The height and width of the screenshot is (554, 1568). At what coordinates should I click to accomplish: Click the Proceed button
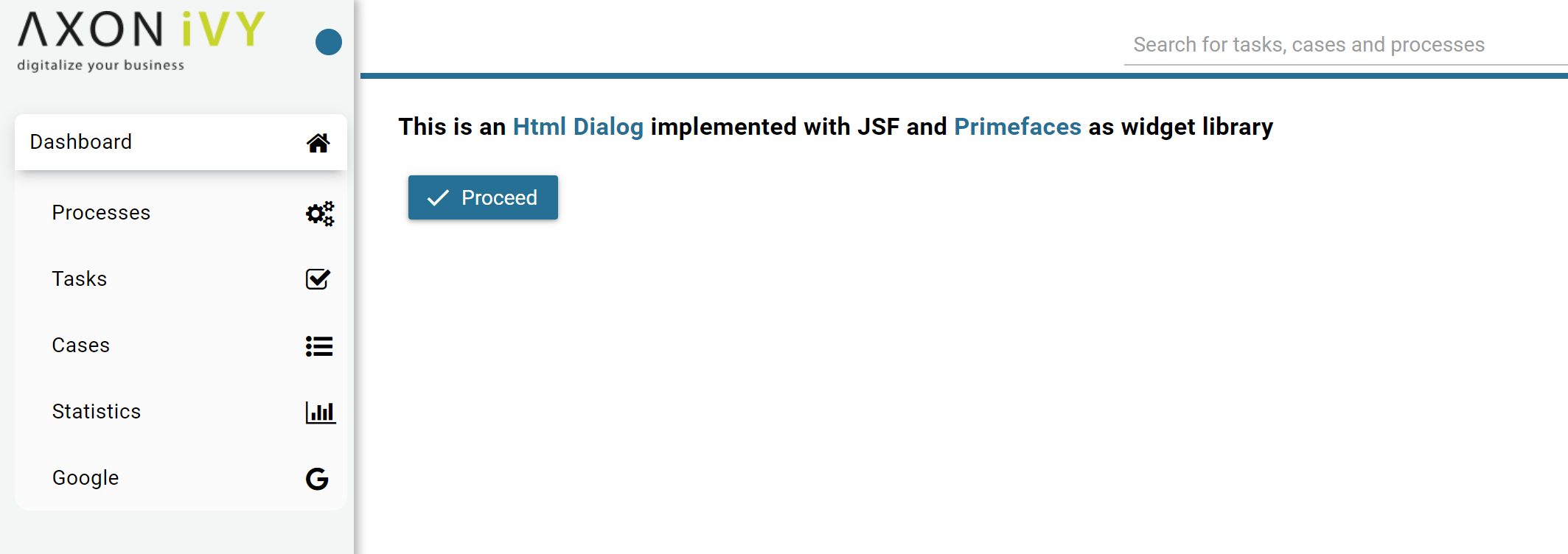(483, 197)
